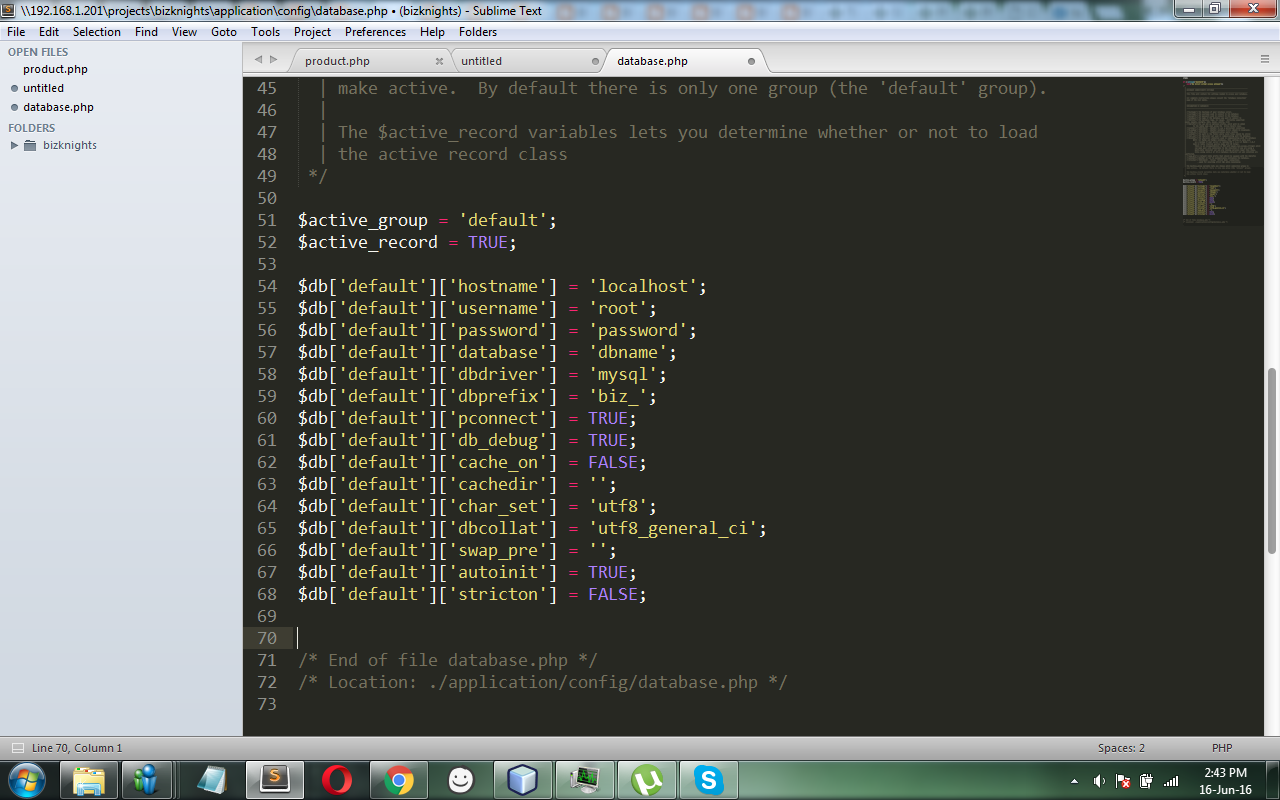Open Google Chrome from the taskbar
The height and width of the screenshot is (800, 1280).
[399, 780]
